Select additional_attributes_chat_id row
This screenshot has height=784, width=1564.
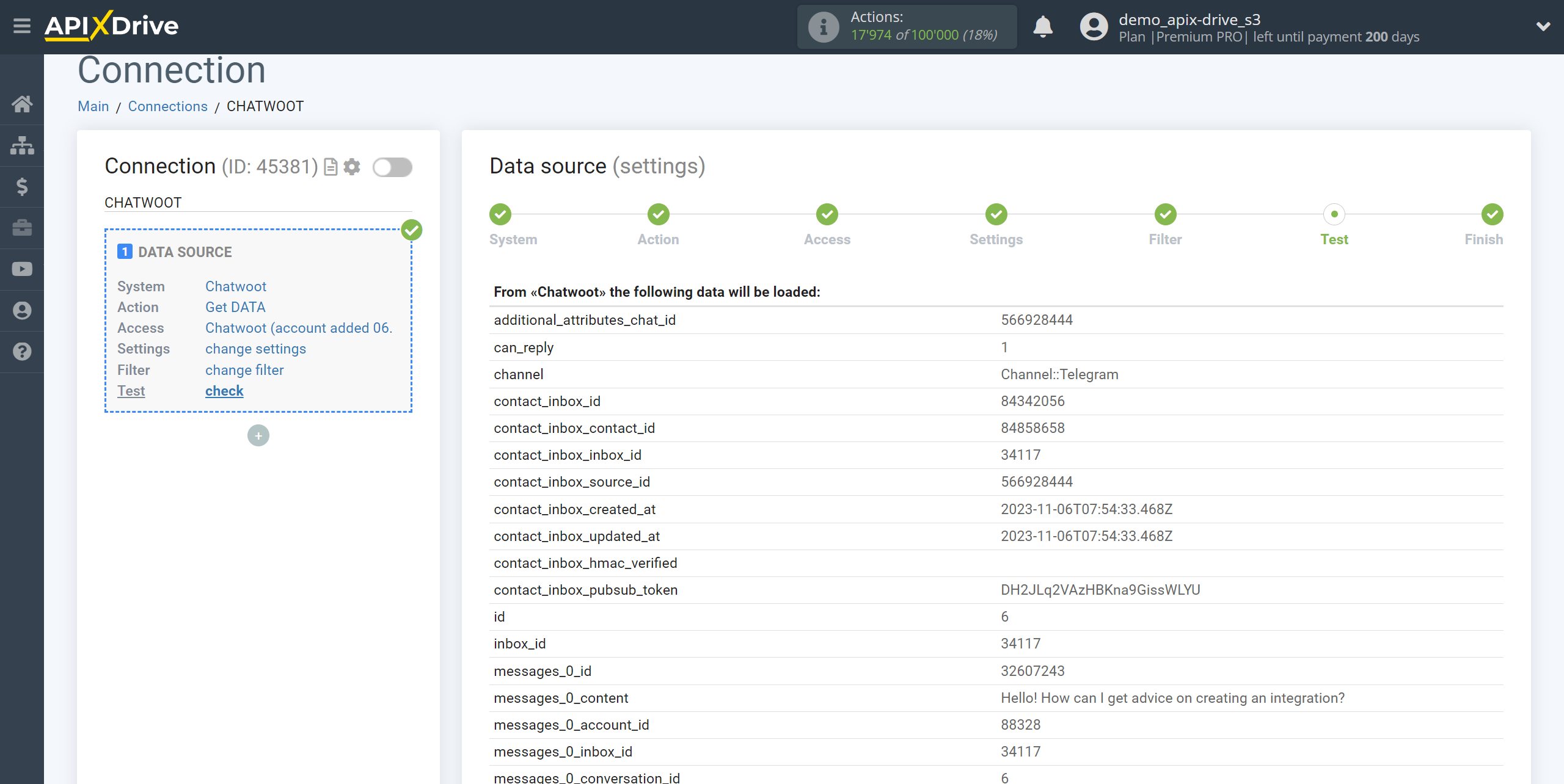click(996, 320)
